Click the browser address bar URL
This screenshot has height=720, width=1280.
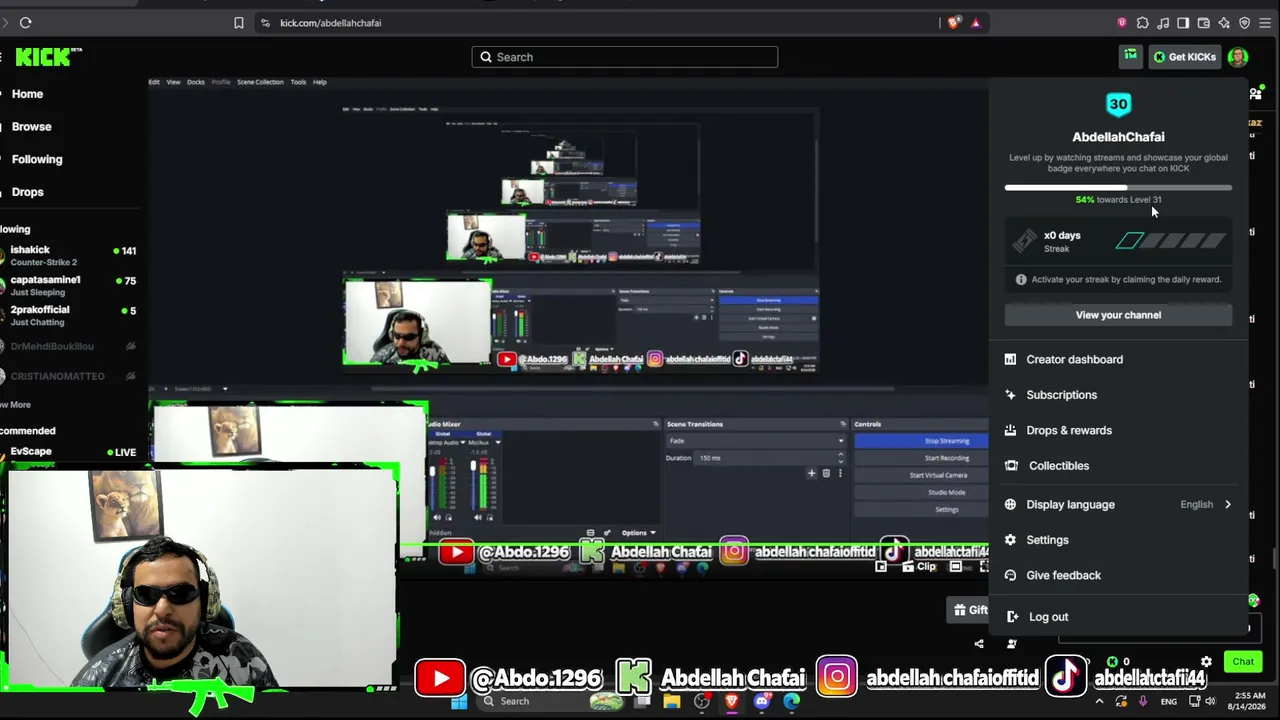coord(330,23)
